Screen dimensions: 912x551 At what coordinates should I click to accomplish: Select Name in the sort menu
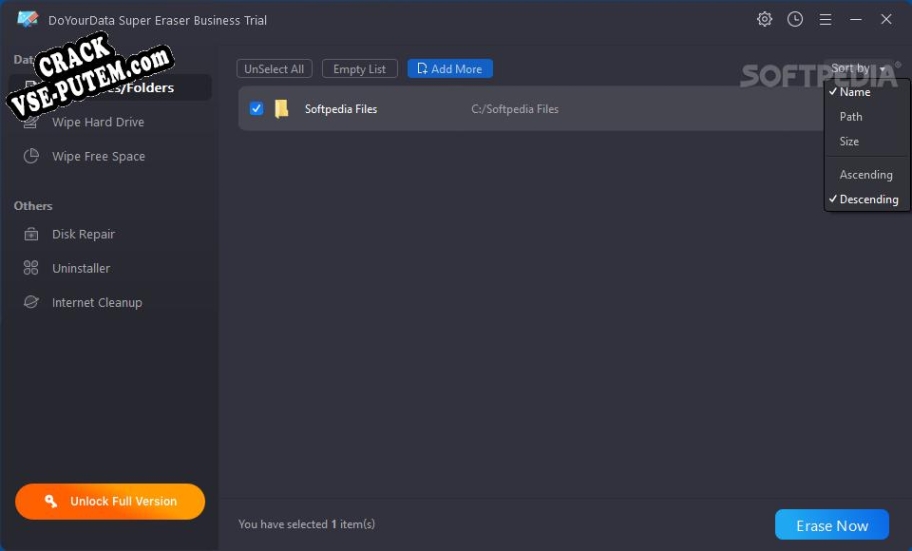click(x=855, y=92)
